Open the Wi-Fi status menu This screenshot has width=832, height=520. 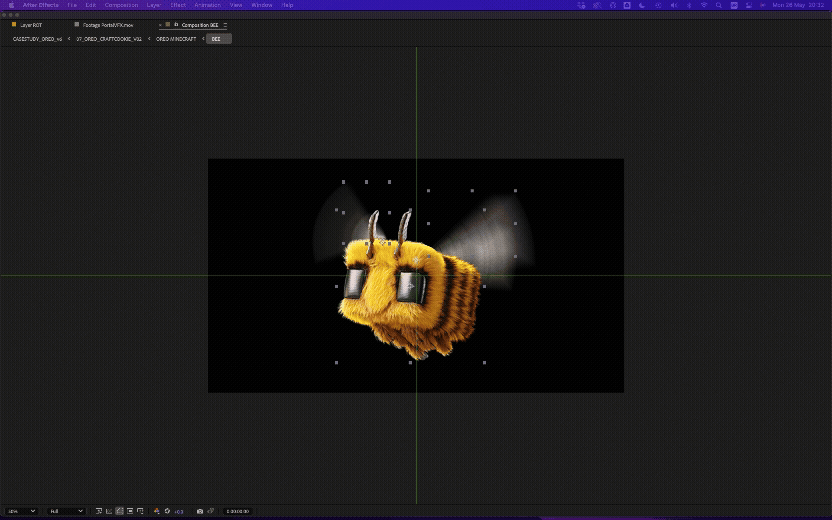[x=704, y=5]
